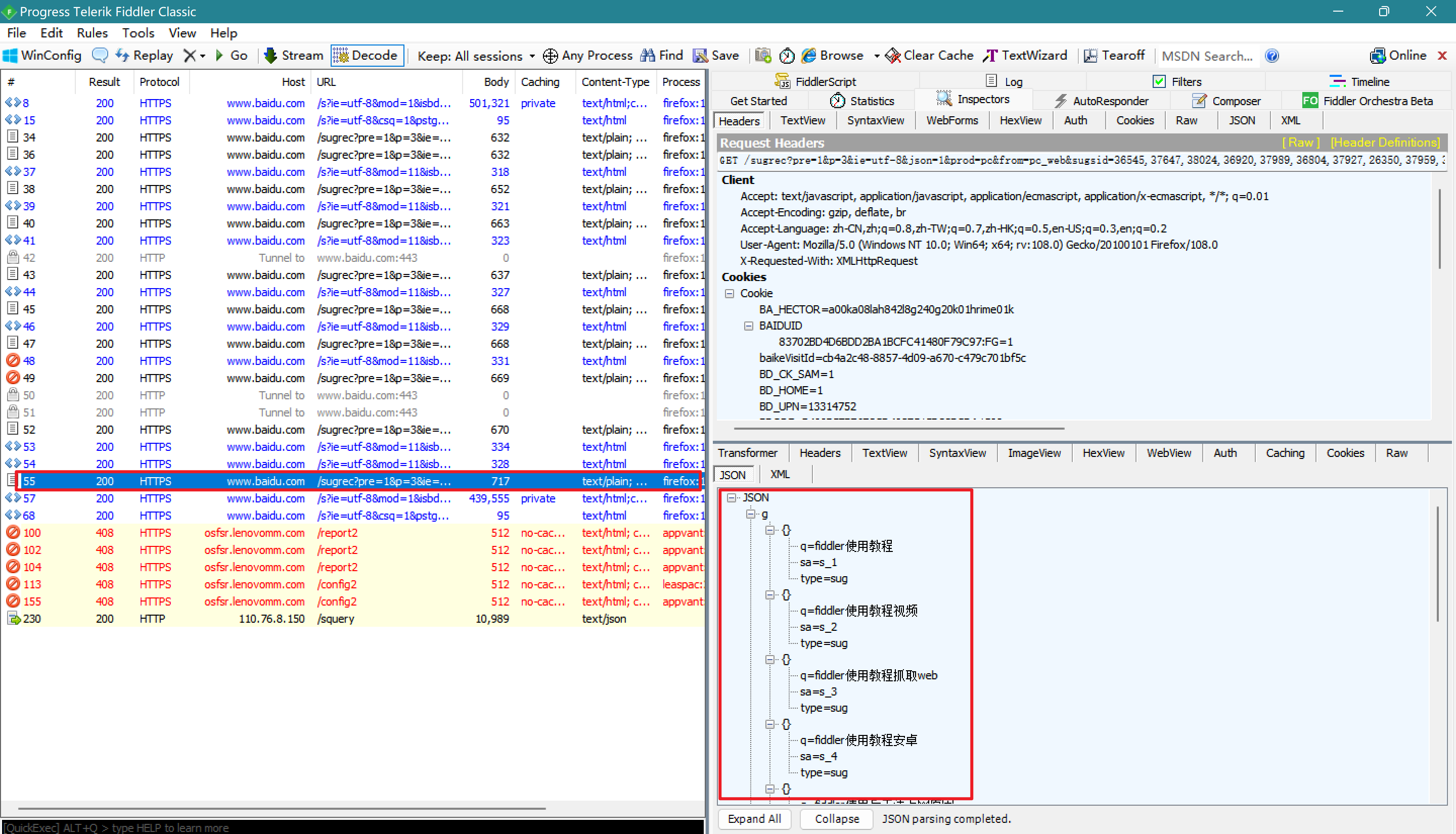Expand the third JSON object node
Viewport: 1456px width, 834px height.
(x=770, y=659)
